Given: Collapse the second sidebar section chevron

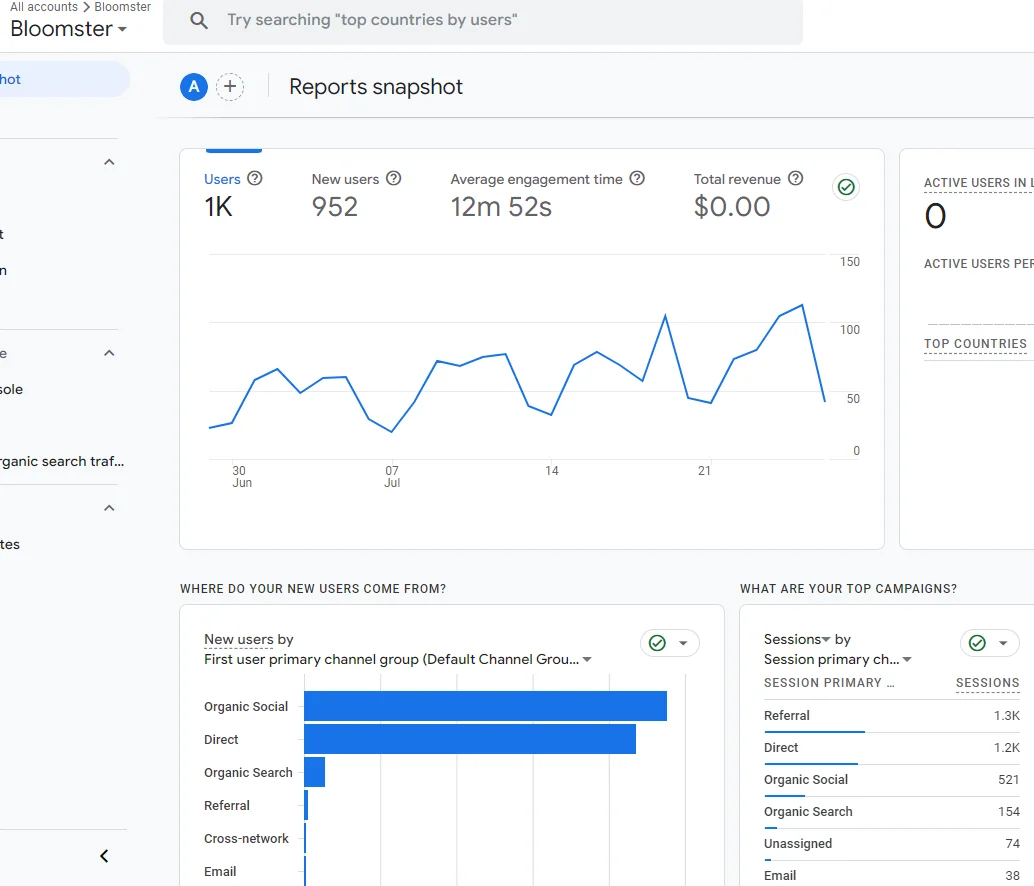Looking at the screenshot, I should (109, 353).
